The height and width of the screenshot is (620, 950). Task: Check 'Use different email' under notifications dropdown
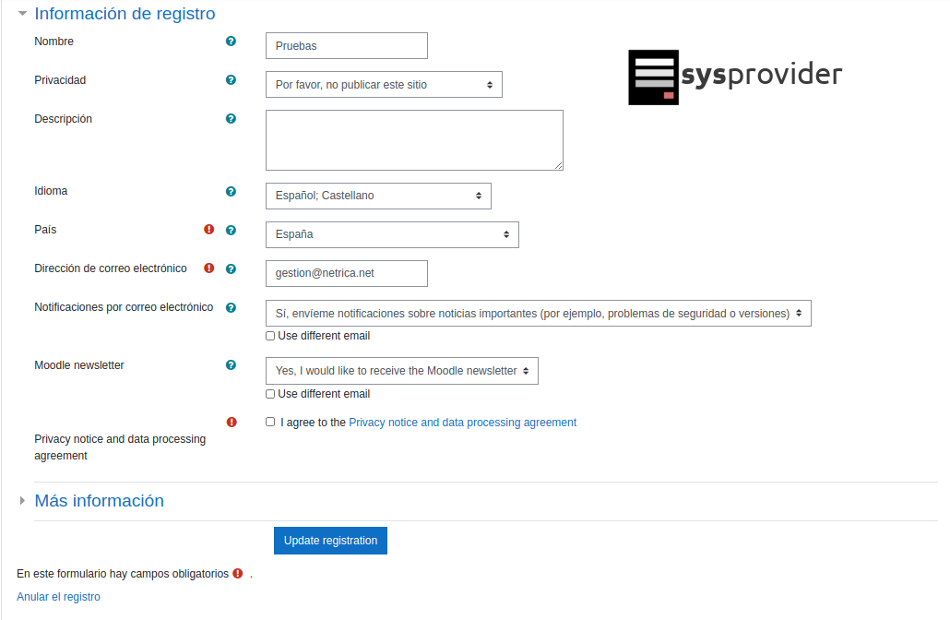(x=270, y=336)
